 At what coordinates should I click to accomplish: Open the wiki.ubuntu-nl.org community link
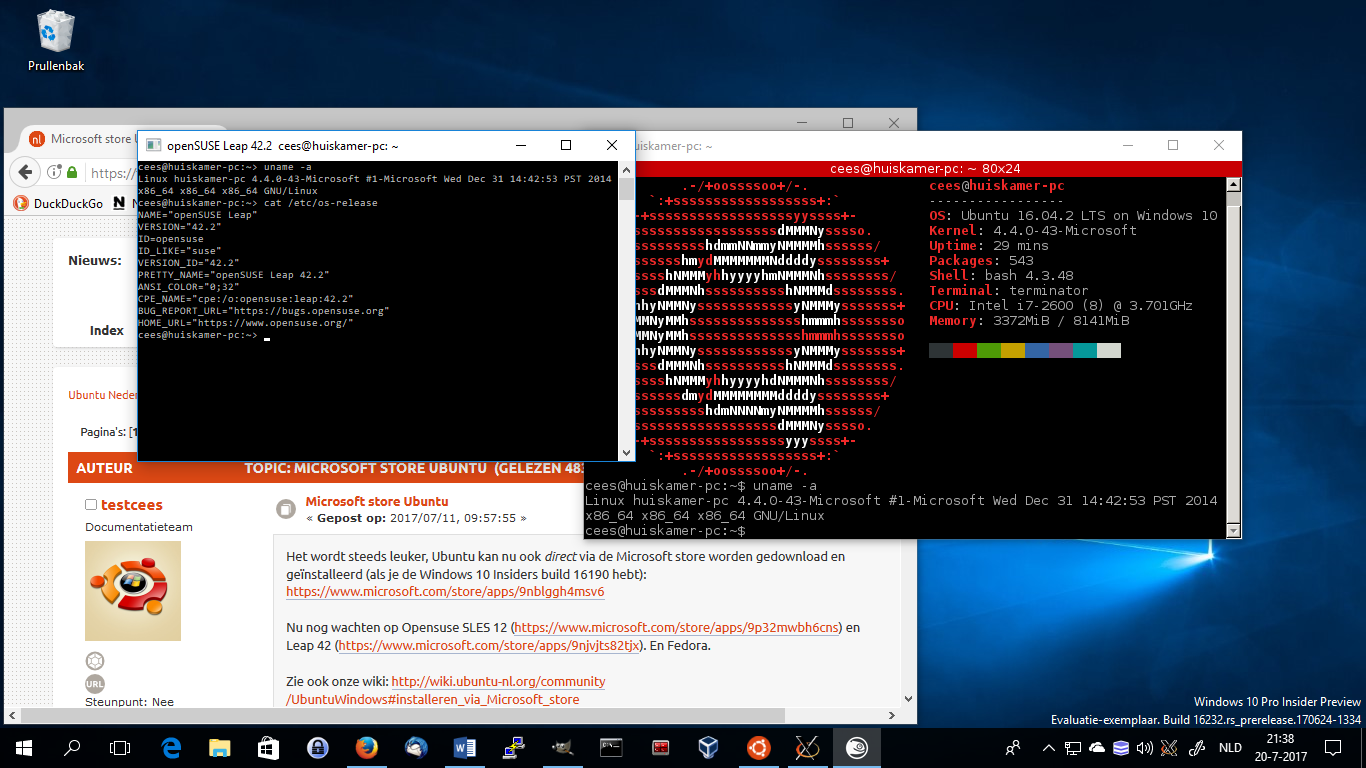point(446,690)
